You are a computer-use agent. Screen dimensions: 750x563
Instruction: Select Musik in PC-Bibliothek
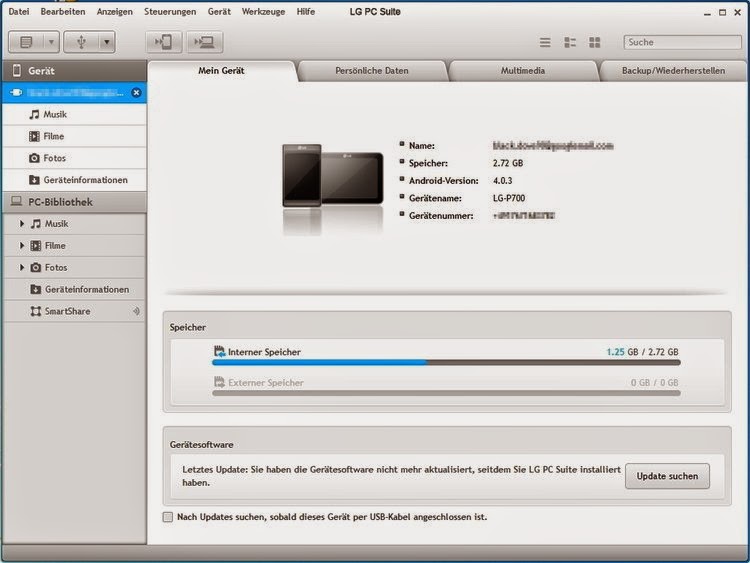pos(56,224)
